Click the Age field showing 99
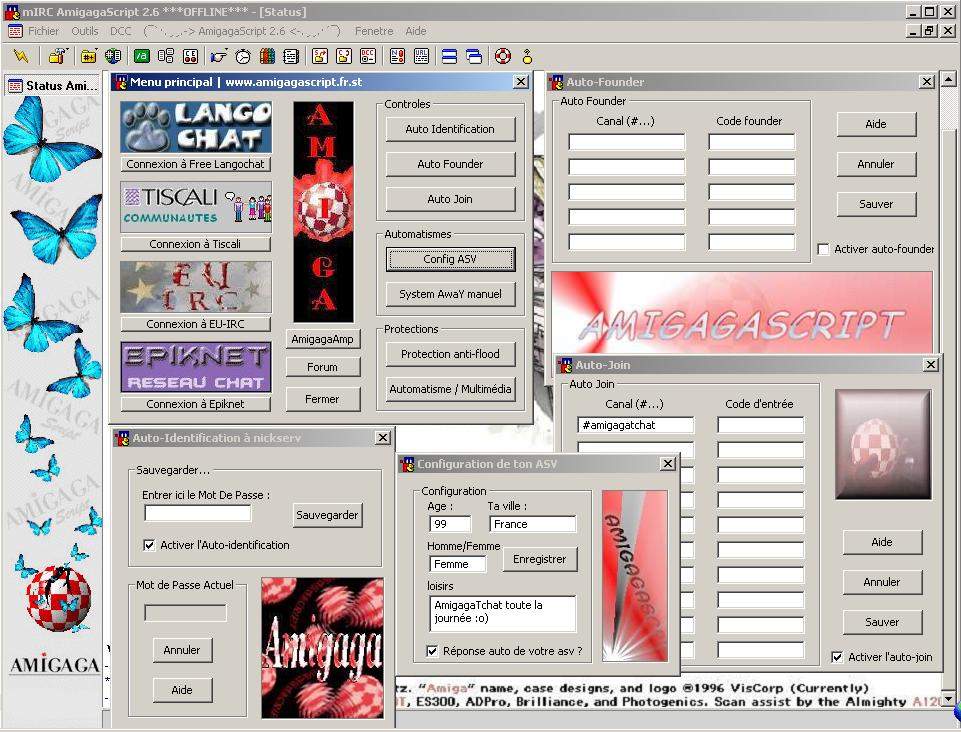Viewport: 961px width, 732px height. (450, 524)
